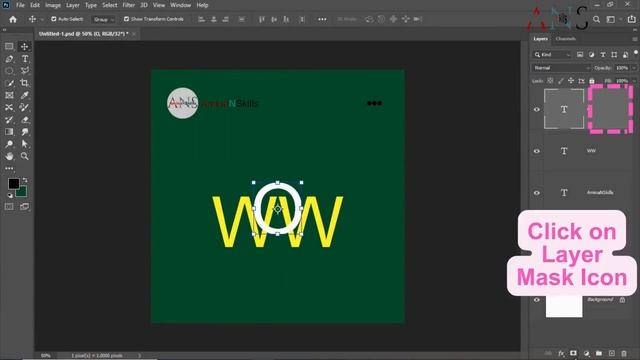Change the screen mode
Viewport: 640px width, 360px height.
click(24, 207)
